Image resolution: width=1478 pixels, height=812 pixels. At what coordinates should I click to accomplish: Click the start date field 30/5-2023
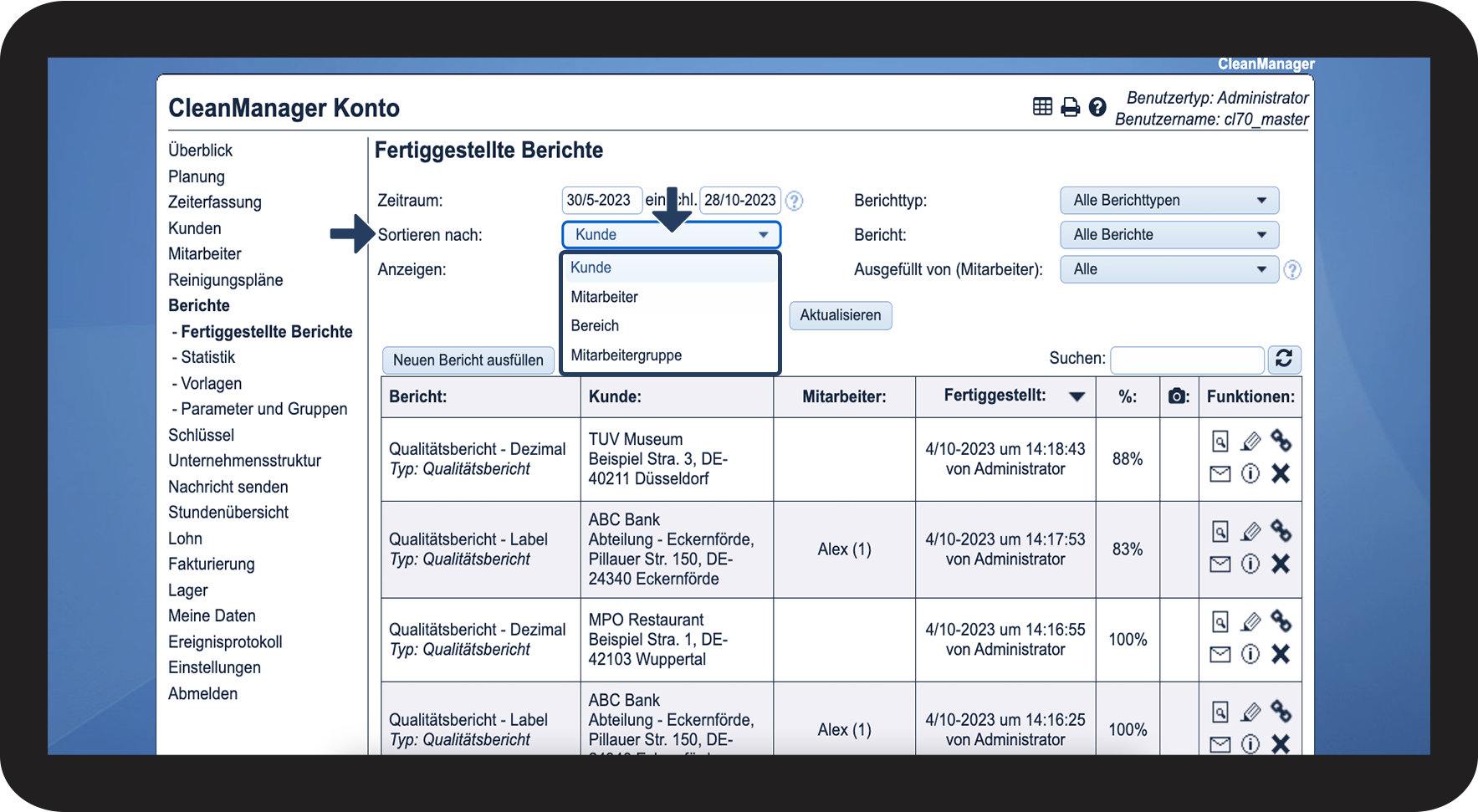tap(601, 200)
